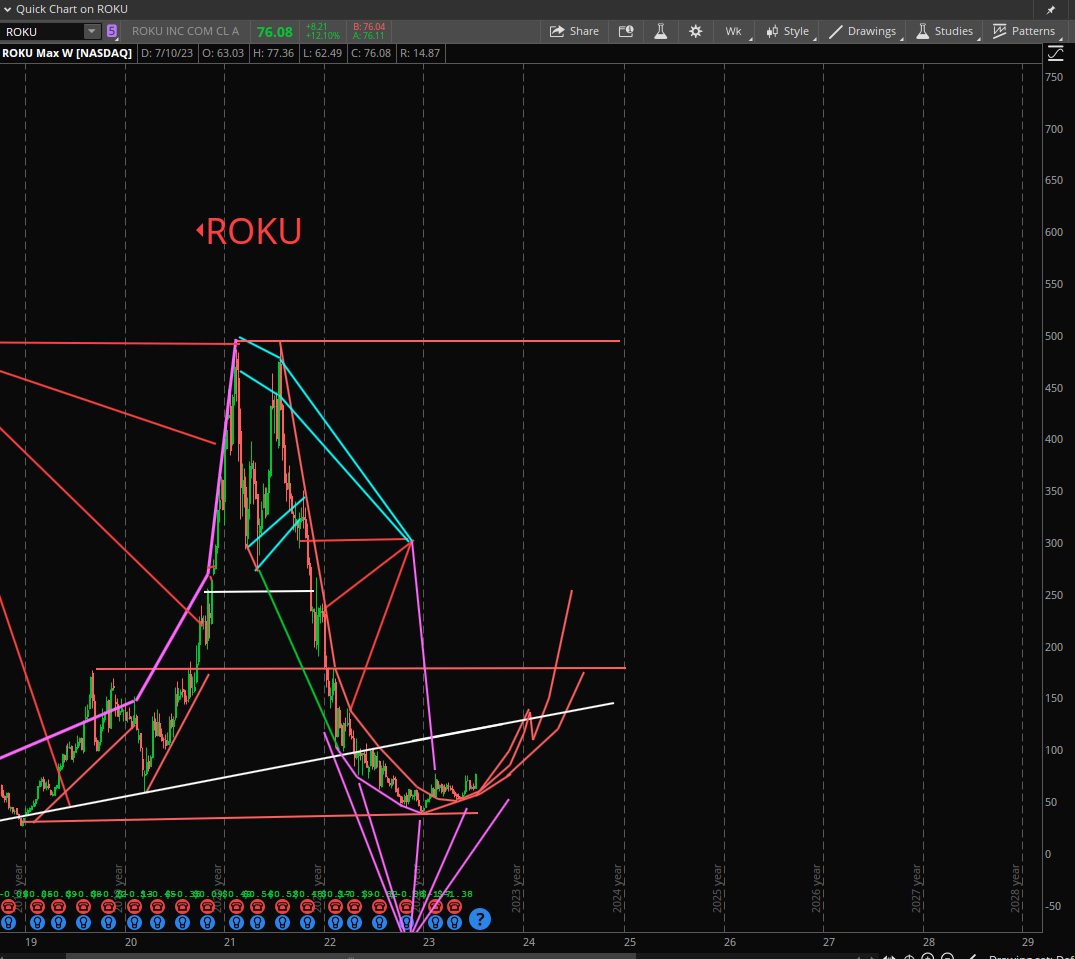Expand the ROKU symbol box dropdown arrow

92,31
